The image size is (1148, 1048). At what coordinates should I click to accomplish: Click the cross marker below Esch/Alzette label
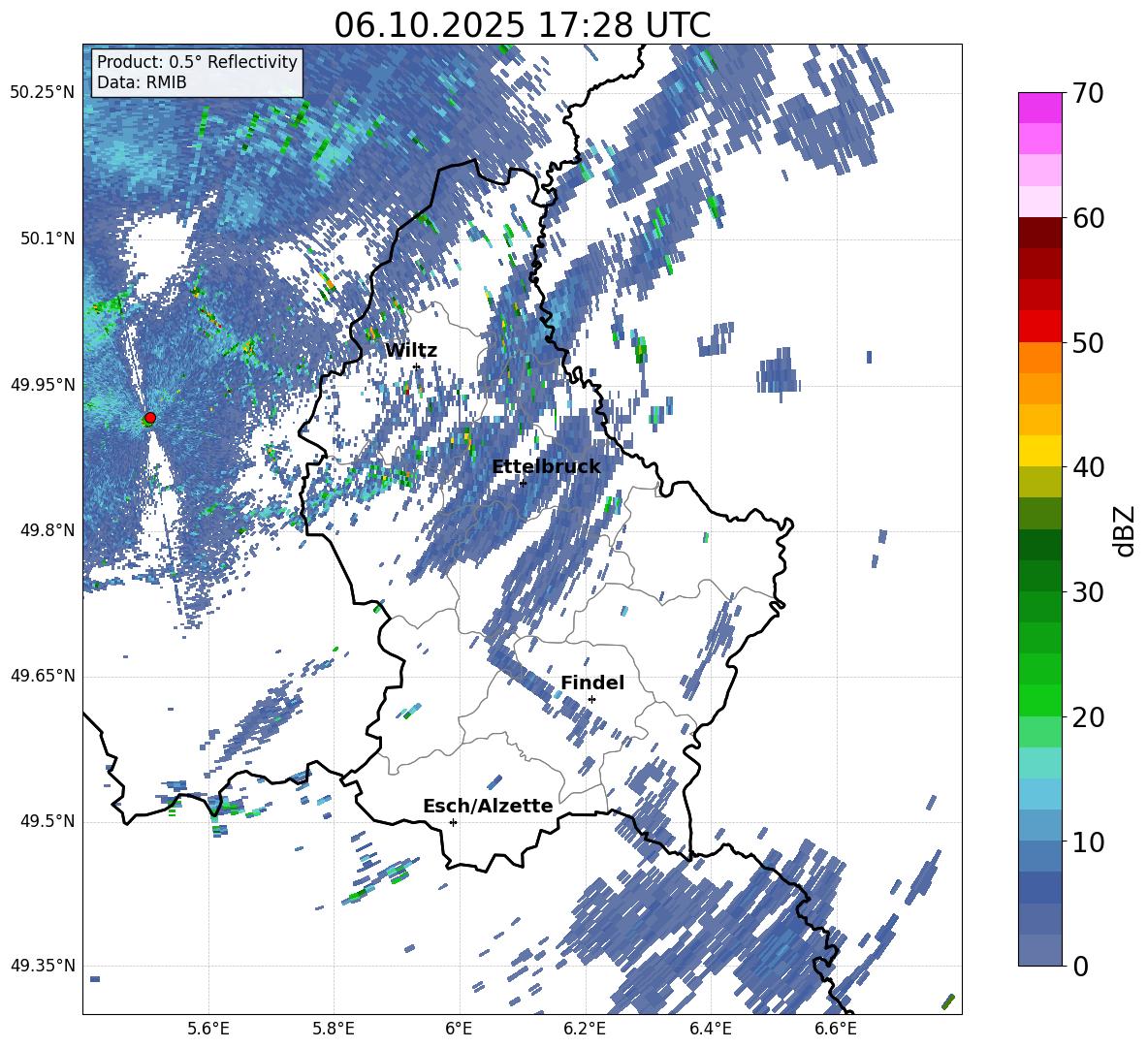[453, 822]
